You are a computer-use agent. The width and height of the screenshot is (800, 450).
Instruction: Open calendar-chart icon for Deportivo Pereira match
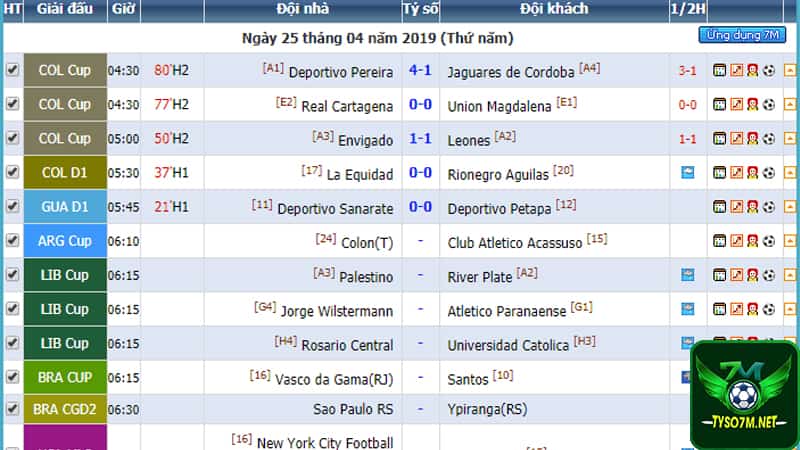coord(719,70)
